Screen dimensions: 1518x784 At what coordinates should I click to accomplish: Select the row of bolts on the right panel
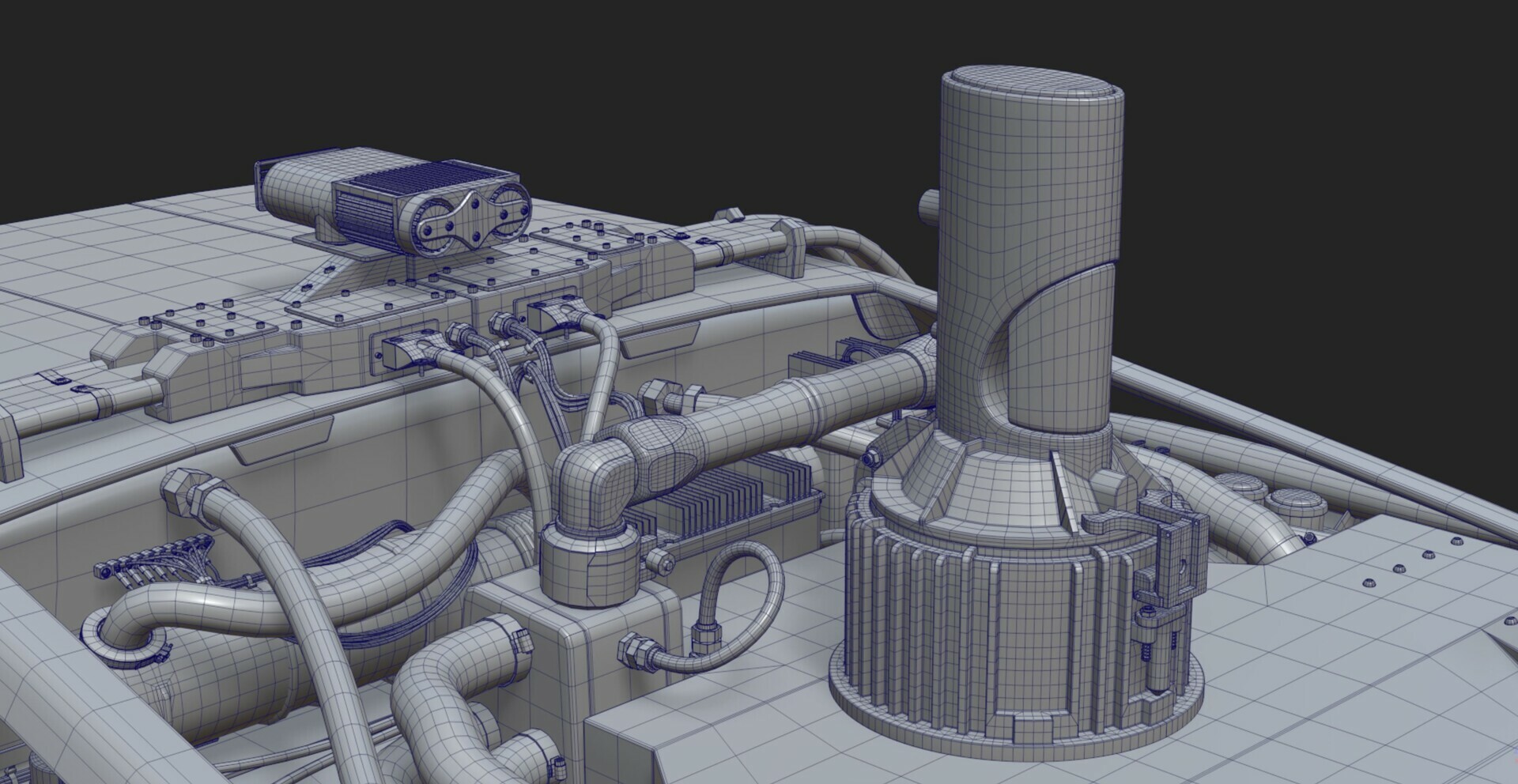click(x=1399, y=569)
